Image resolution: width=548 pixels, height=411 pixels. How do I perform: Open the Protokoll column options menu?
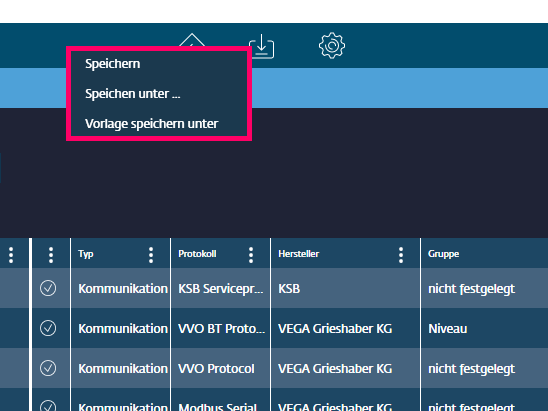[x=251, y=255]
